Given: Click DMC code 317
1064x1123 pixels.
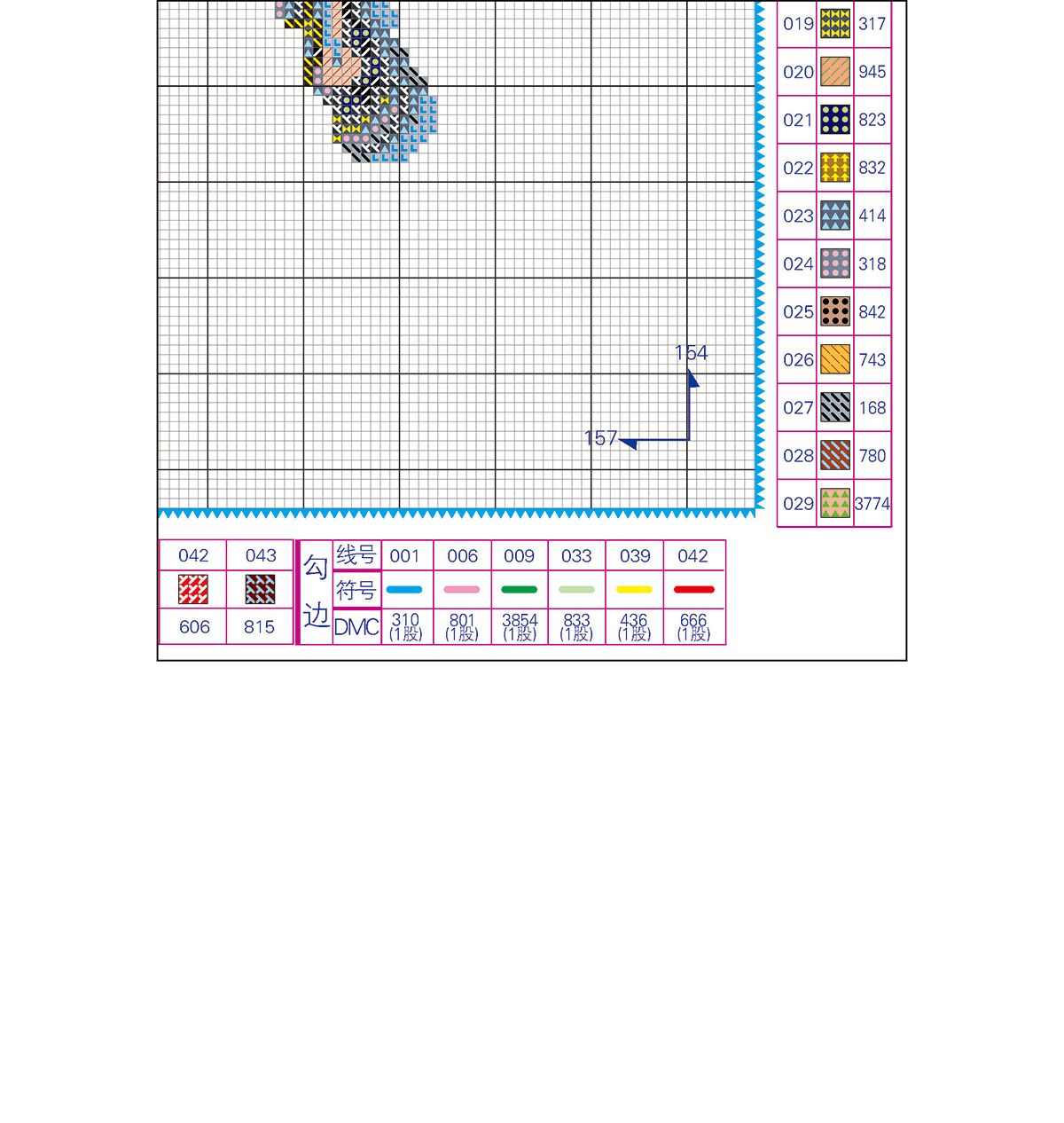Looking at the screenshot, I should pos(872,24).
